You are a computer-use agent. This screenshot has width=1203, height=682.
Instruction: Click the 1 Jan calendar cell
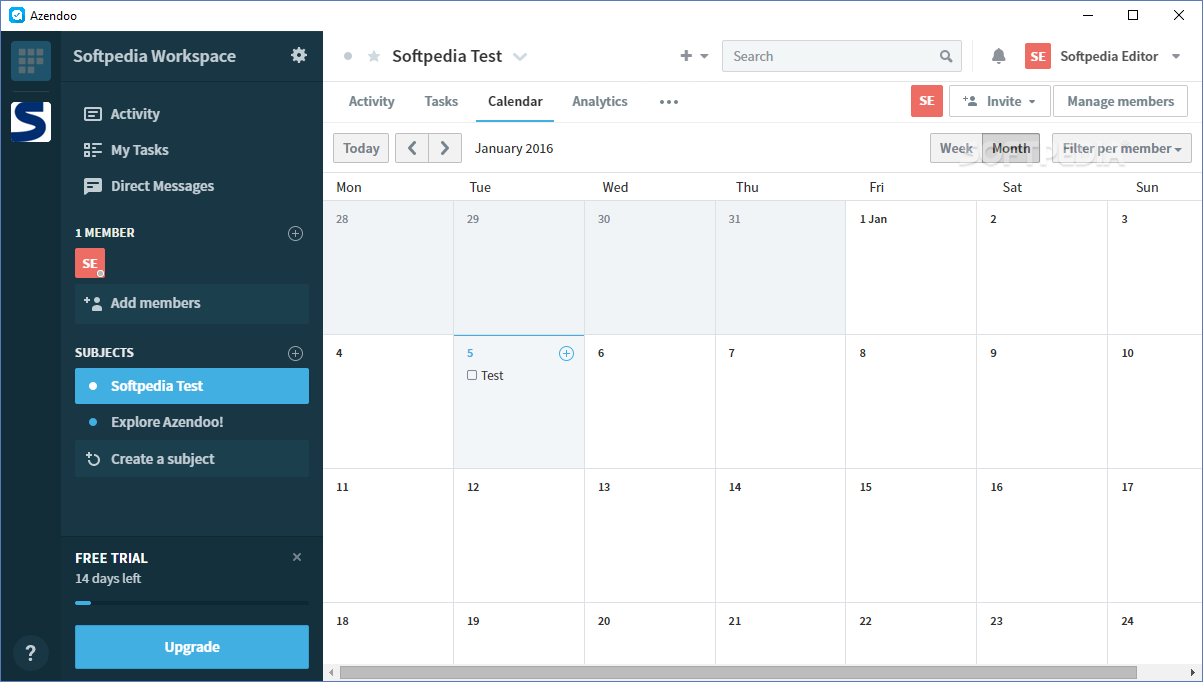point(911,268)
